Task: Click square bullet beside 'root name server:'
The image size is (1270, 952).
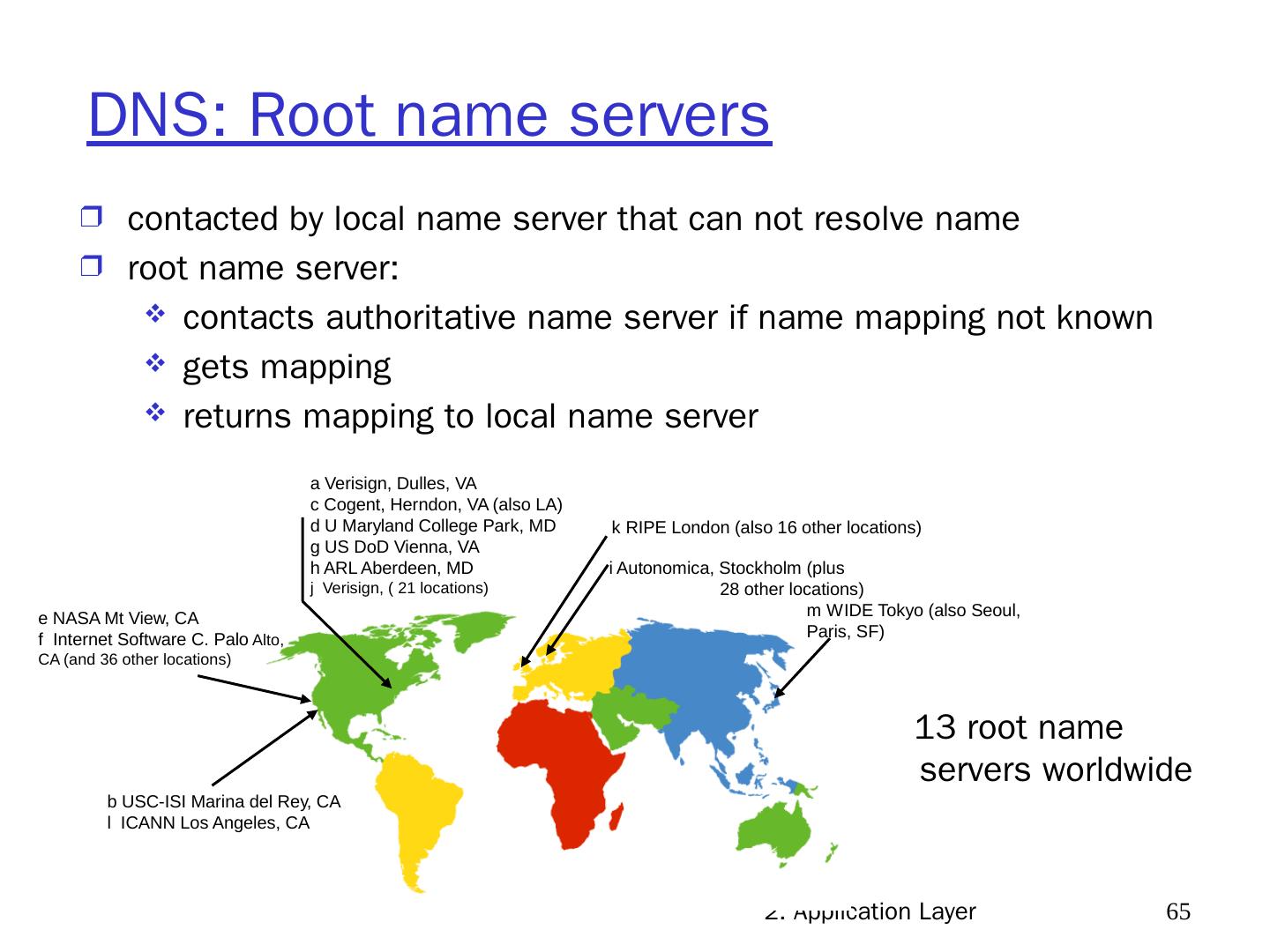Action: [91, 266]
